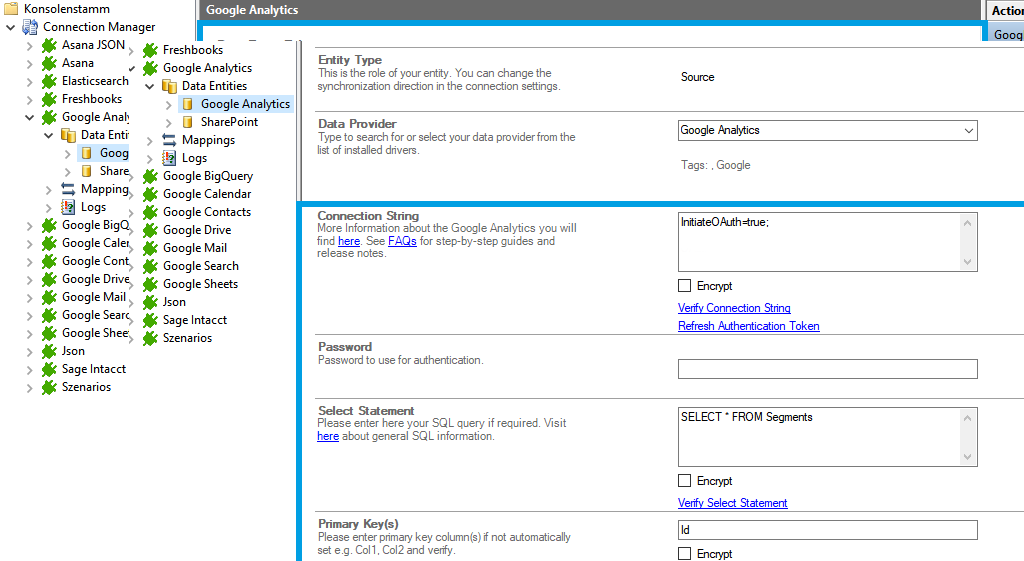Open the FAQs link
1024x561 pixels.
pyautogui.click(x=402, y=241)
